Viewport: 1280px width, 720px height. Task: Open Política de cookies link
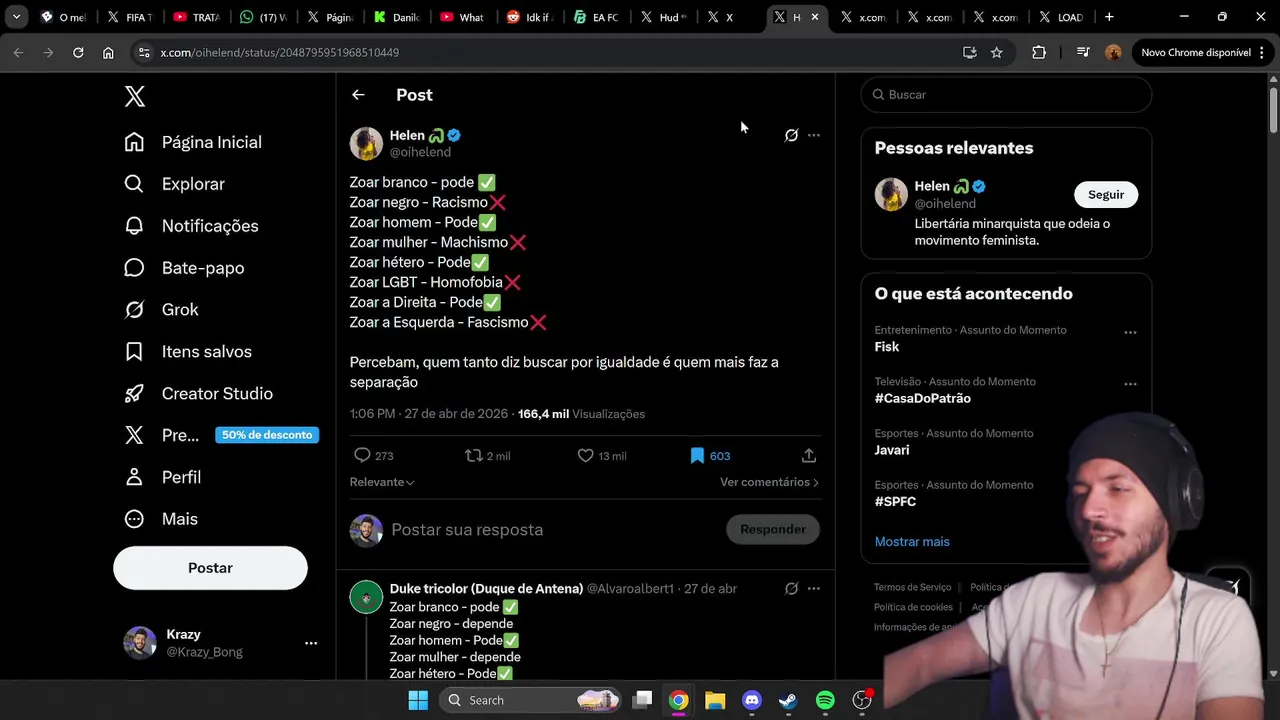pyautogui.click(x=913, y=607)
